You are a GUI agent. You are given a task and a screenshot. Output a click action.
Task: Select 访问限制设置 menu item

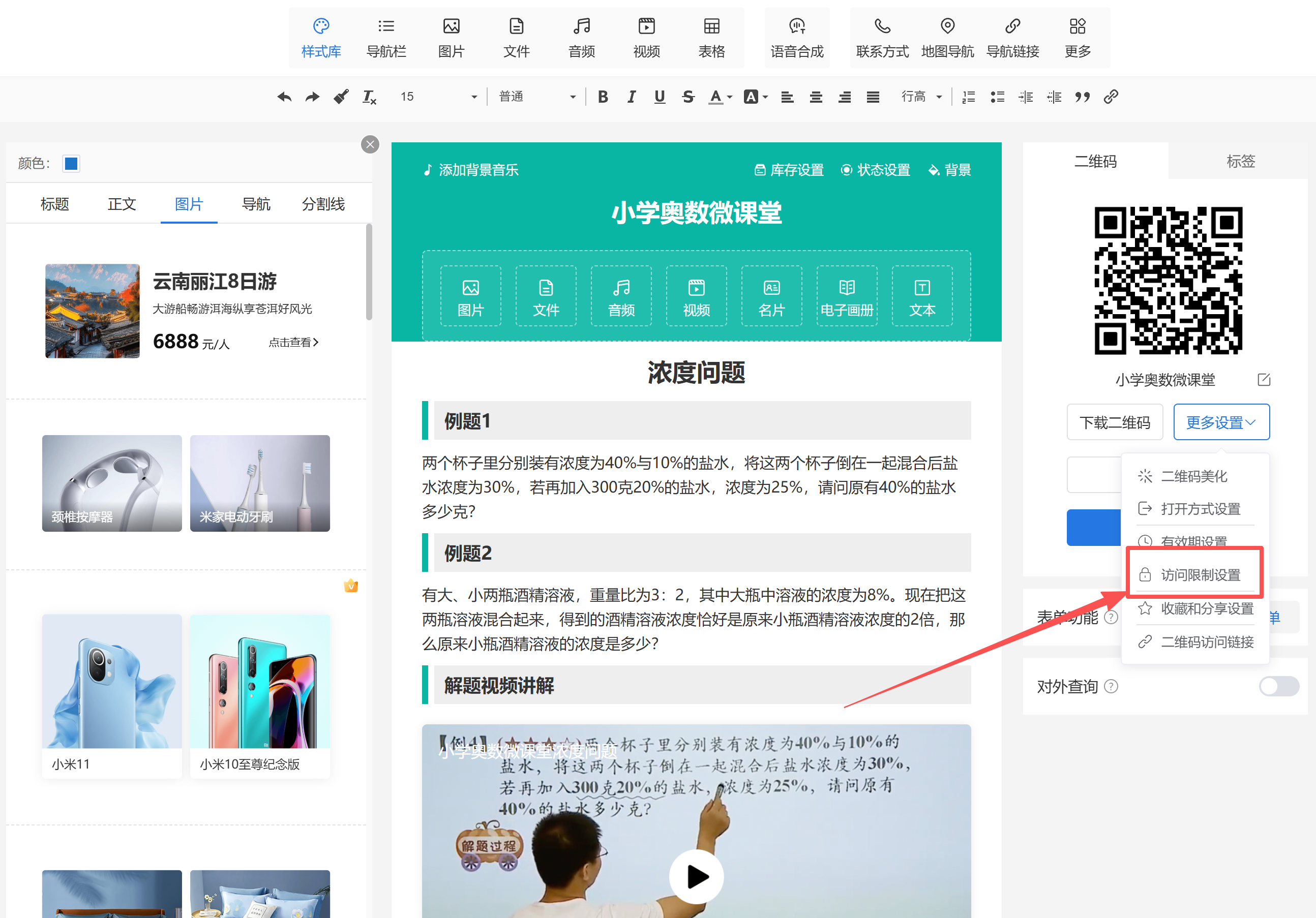[x=1195, y=575]
